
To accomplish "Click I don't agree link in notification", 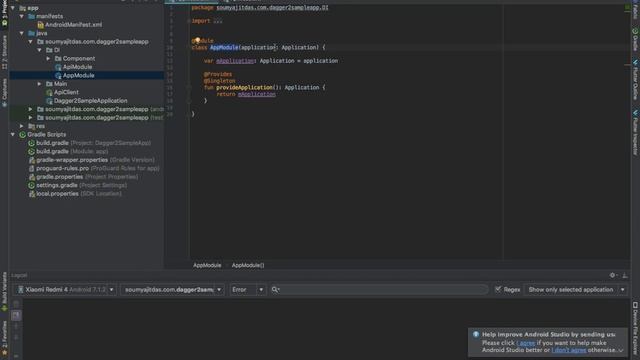I will 569,350.
